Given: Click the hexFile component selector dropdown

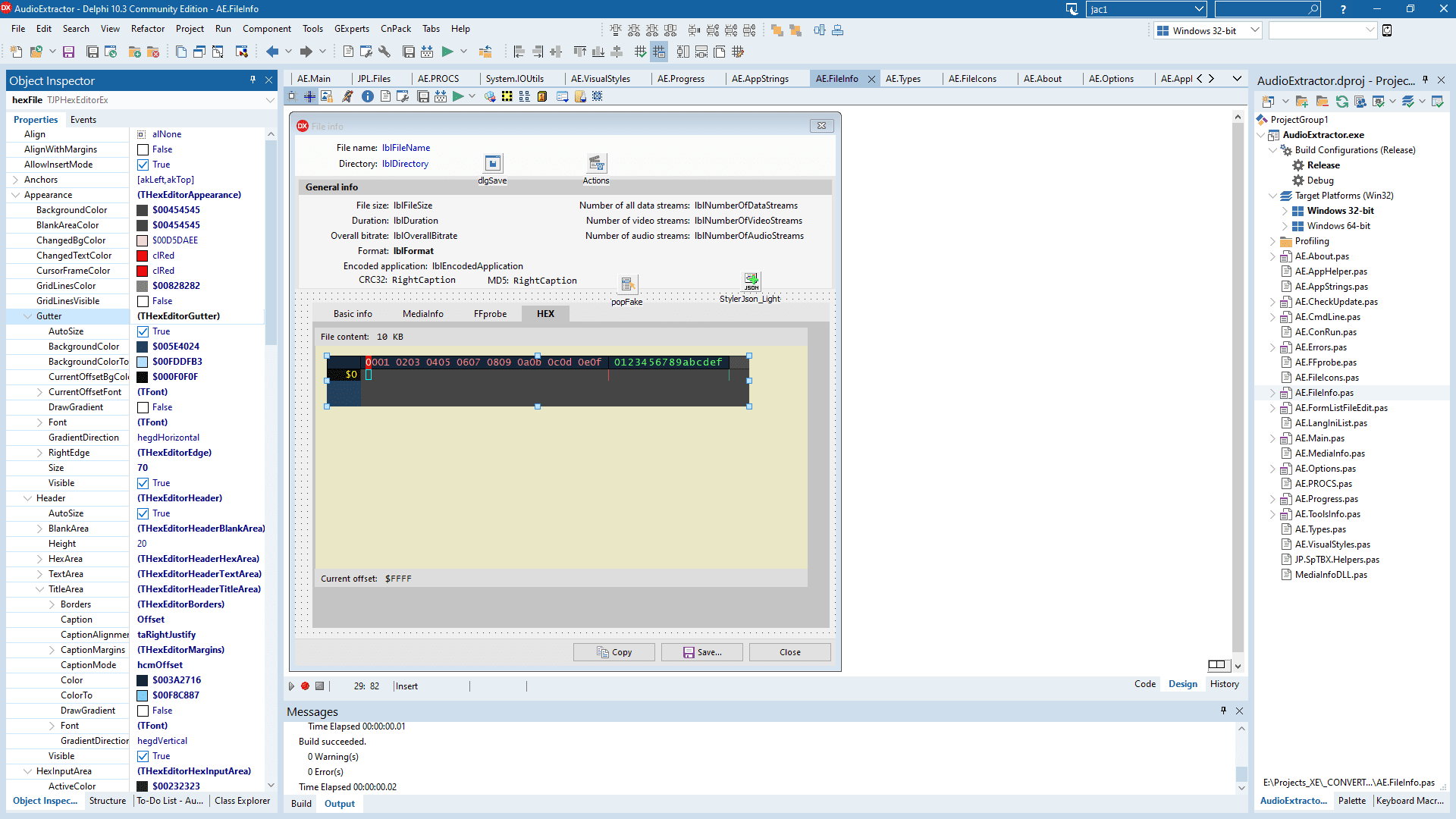Looking at the screenshot, I should coord(269,100).
